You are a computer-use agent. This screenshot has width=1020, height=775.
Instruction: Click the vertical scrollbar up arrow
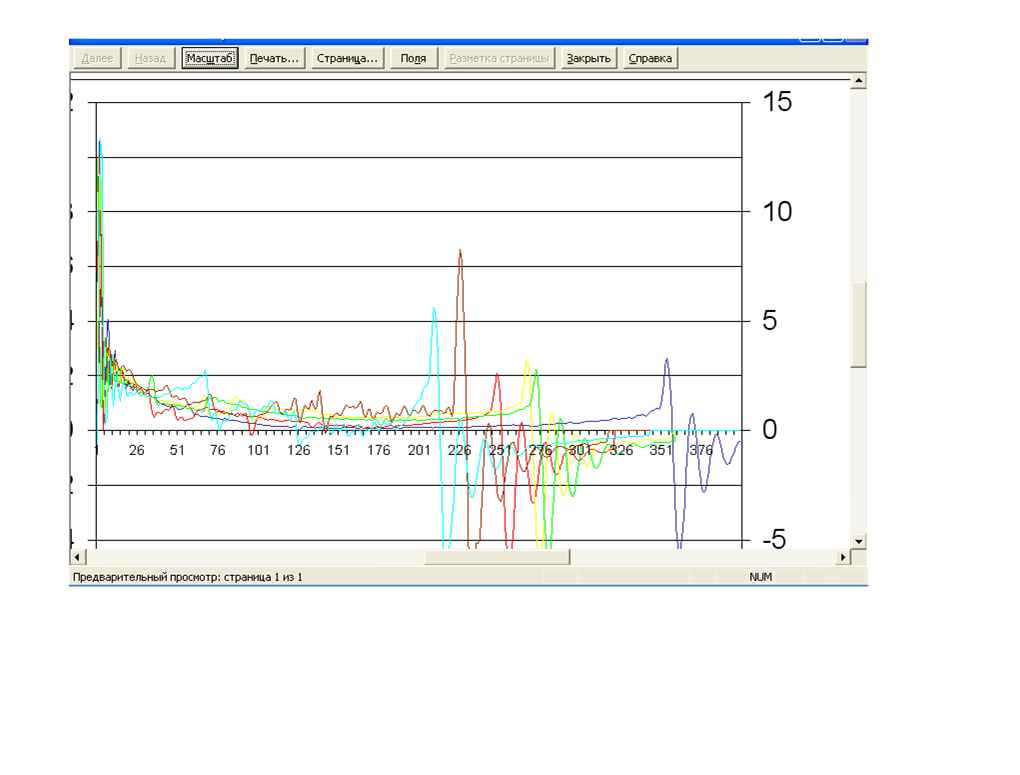coord(859,81)
